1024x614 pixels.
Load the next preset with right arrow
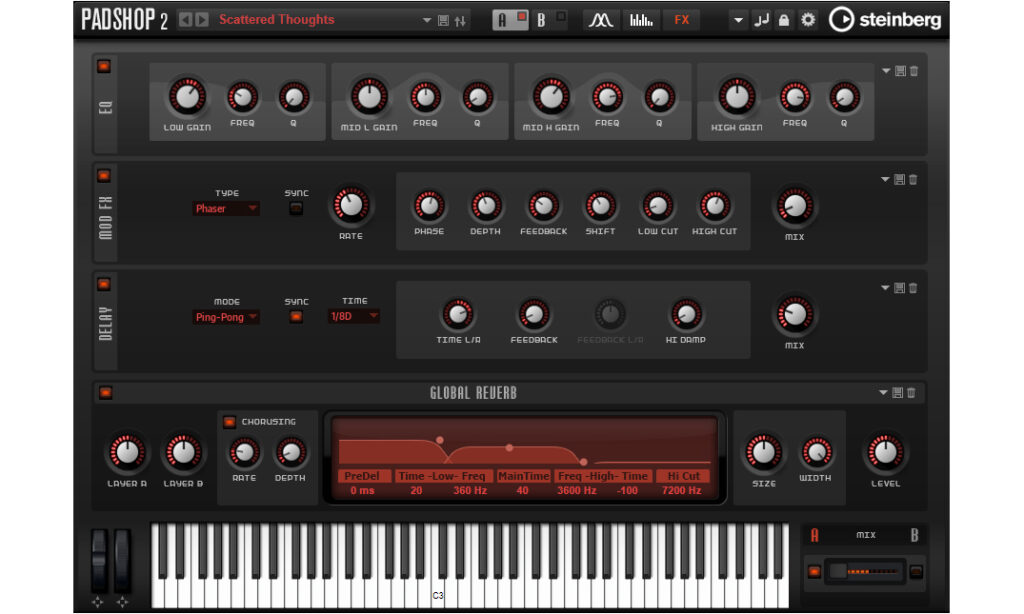click(202, 20)
